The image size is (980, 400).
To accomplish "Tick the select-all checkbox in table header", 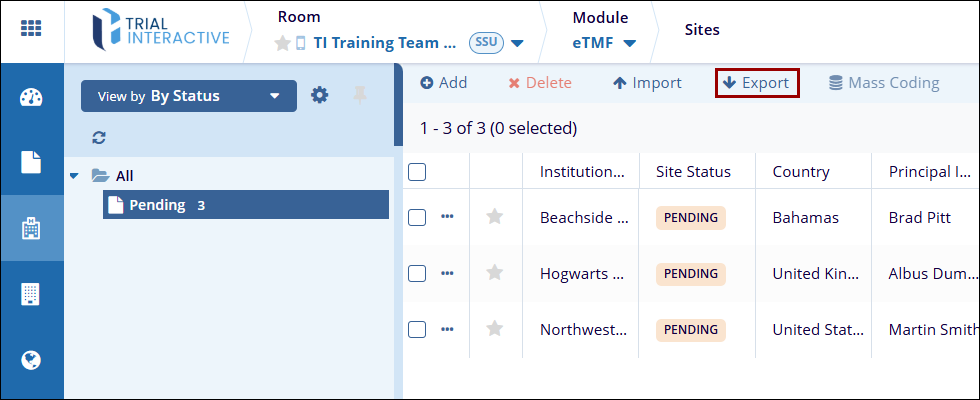I will [x=418, y=172].
